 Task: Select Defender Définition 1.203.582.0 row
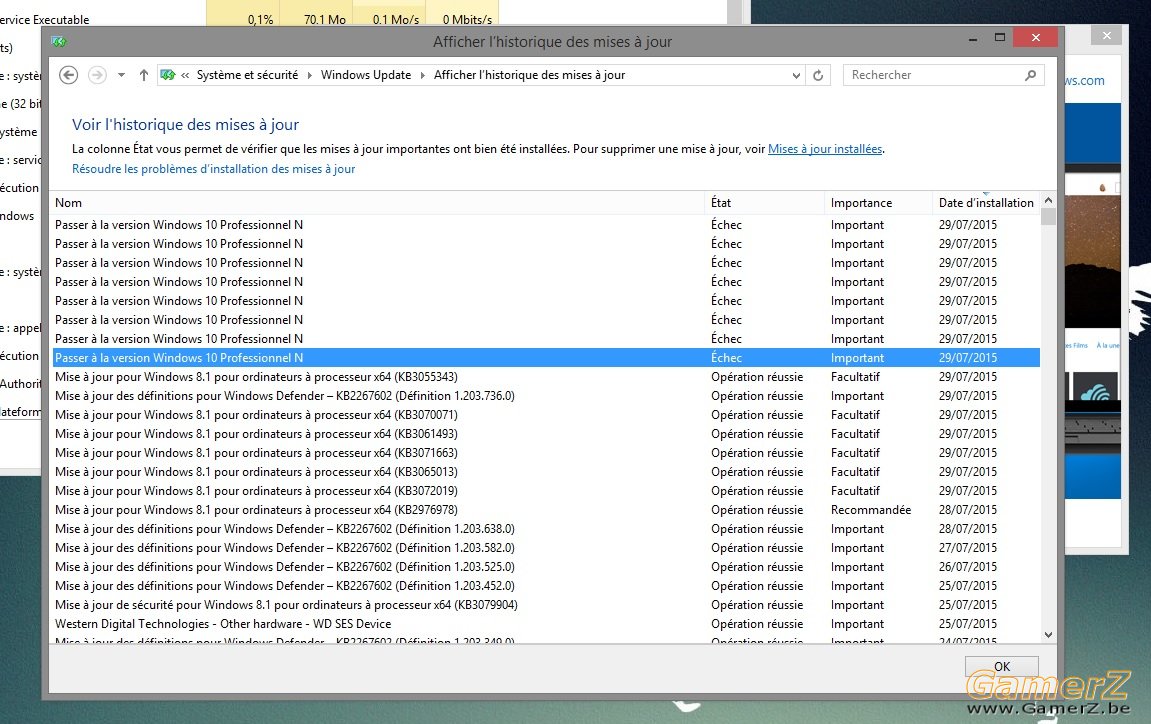(545, 549)
